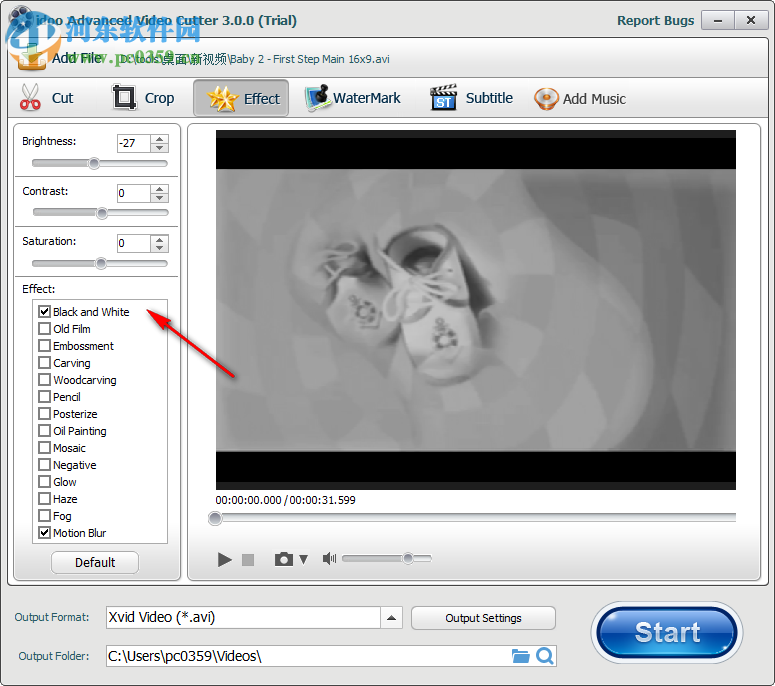The width and height of the screenshot is (775, 686).
Task: Enable the Glow effect
Action: click(x=44, y=481)
